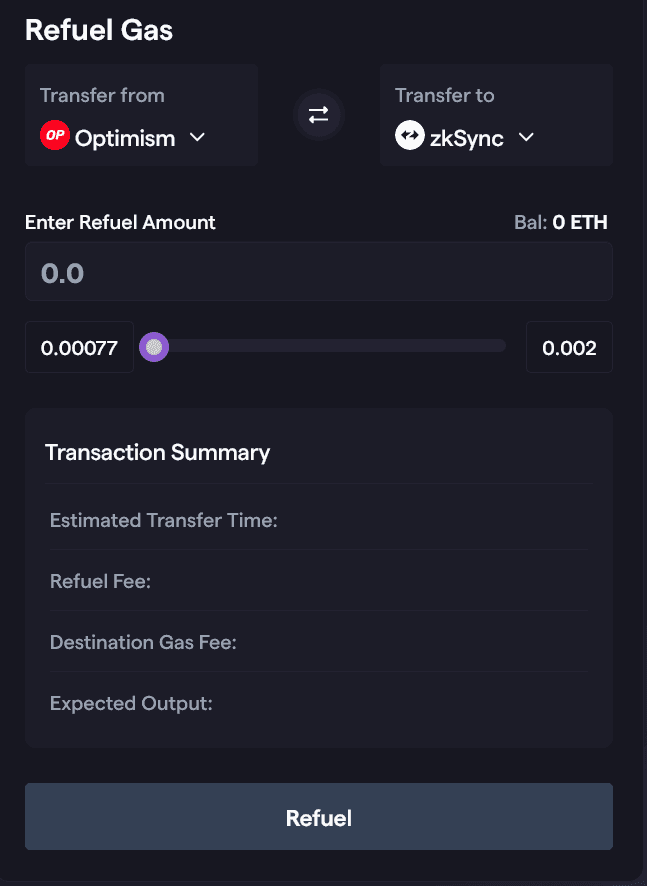Click the purple slider handle
This screenshot has width=647, height=886.
coord(154,347)
